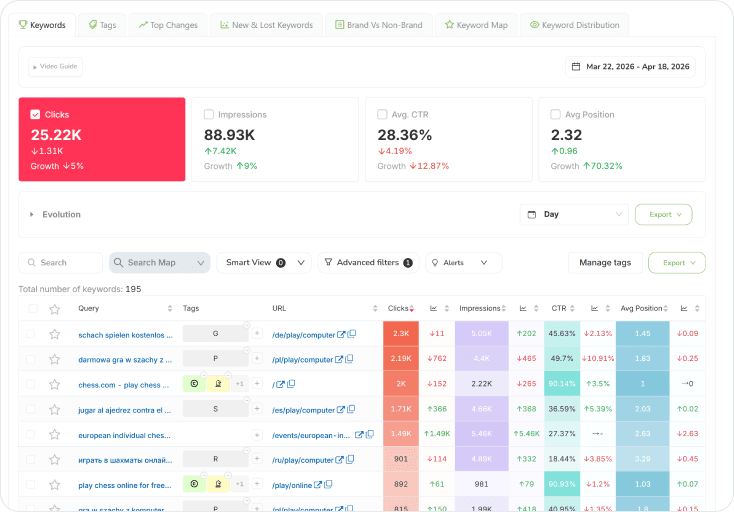This screenshot has height=512, width=734.
Task: Click the chess piece tag on play chess online row
Action: [x=218, y=484]
